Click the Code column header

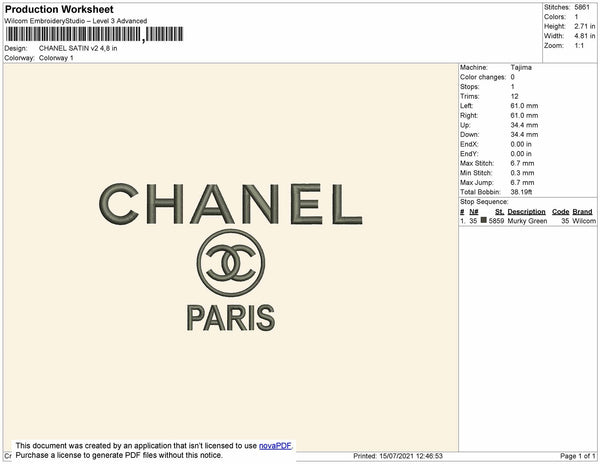(561, 212)
